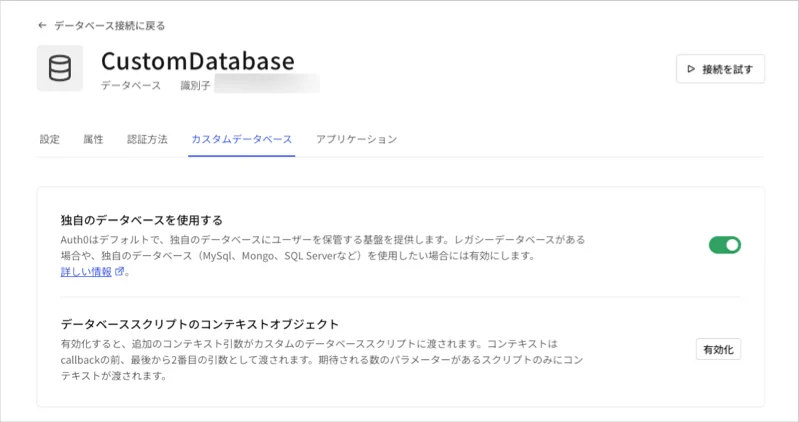799x422 pixels.
Task: Switch to the 属性 tab
Action: click(93, 139)
